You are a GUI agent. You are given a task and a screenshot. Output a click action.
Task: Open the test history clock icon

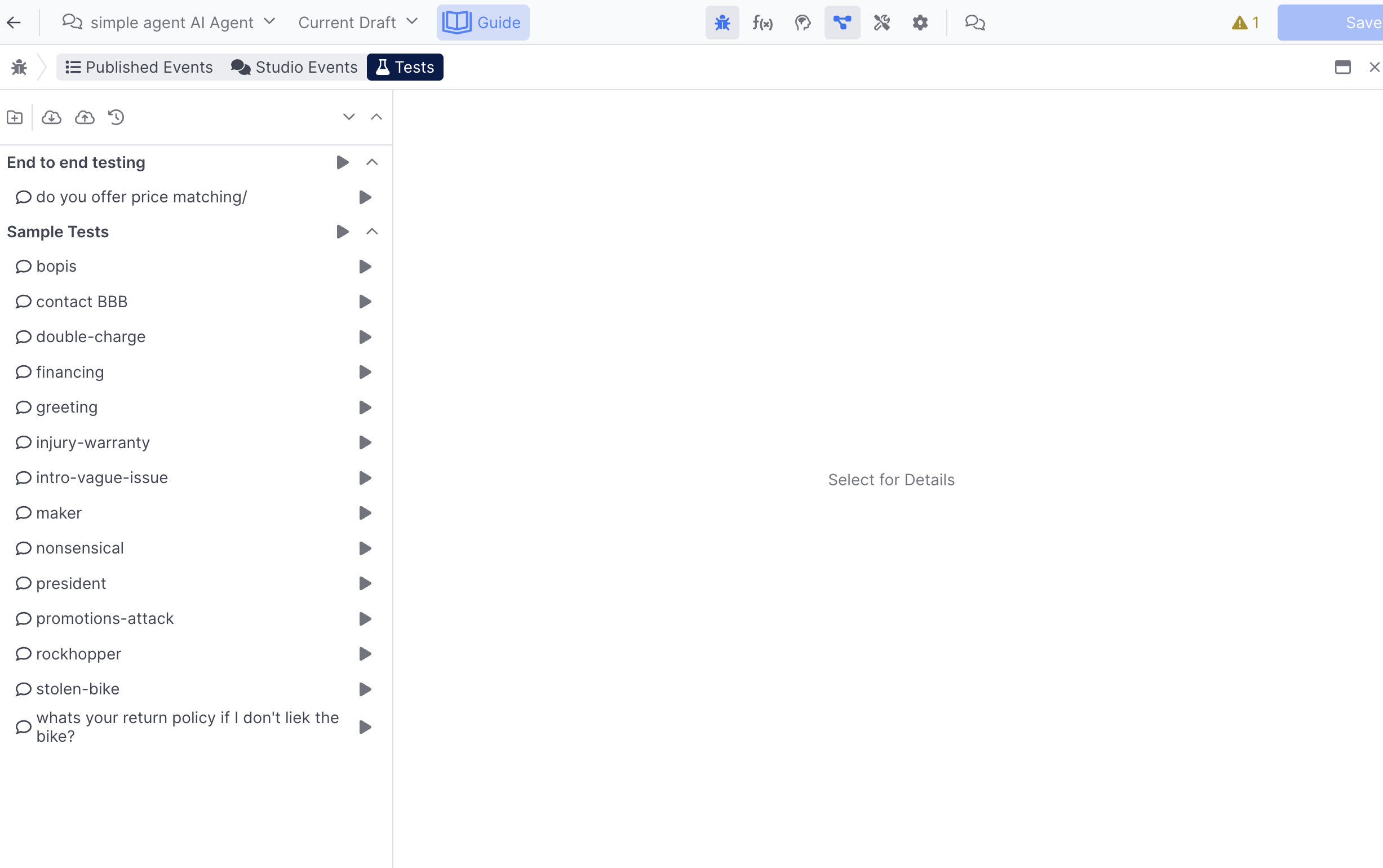pos(117,118)
